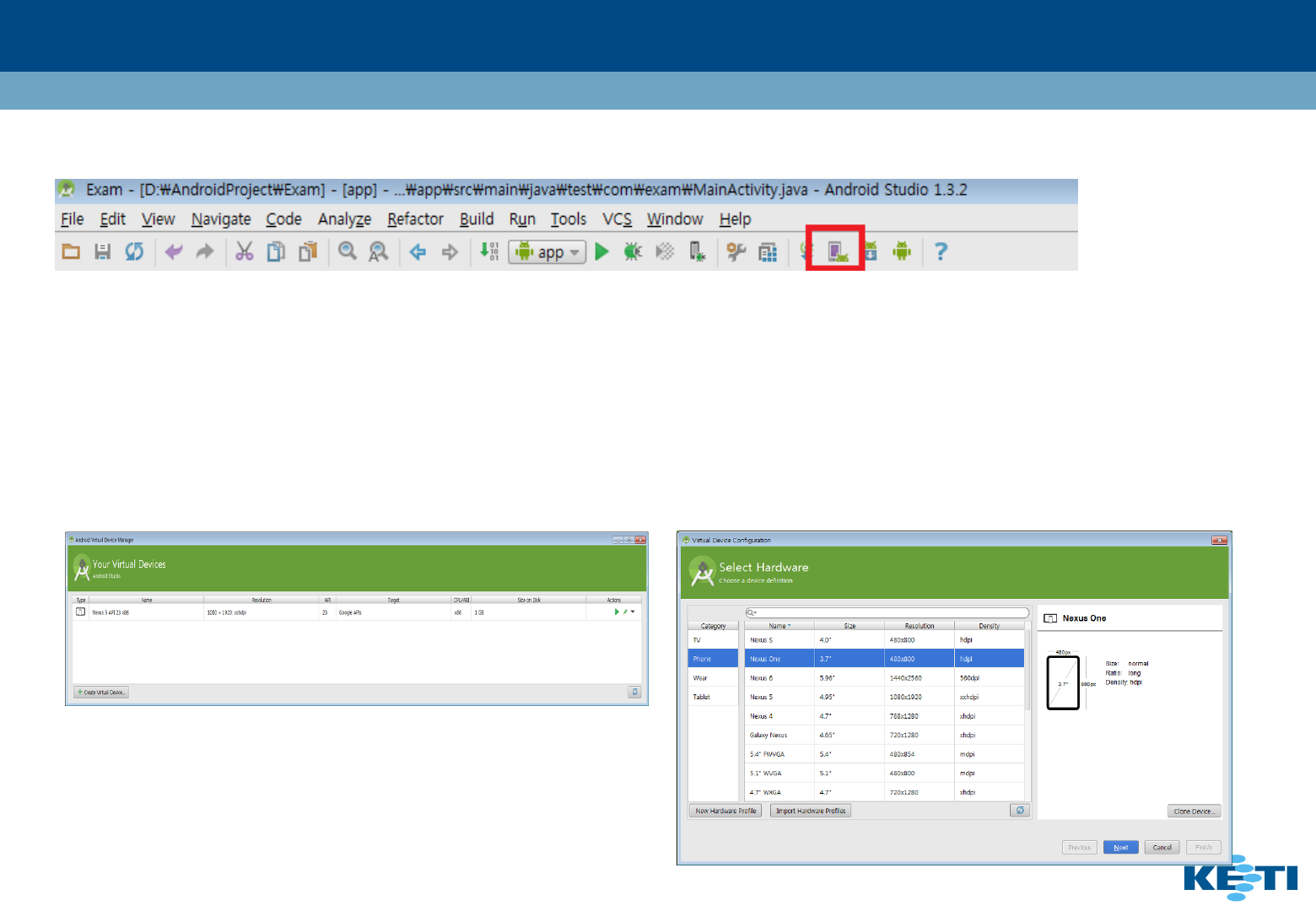Select the Phone category

pyautogui.click(x=713, y=659)
